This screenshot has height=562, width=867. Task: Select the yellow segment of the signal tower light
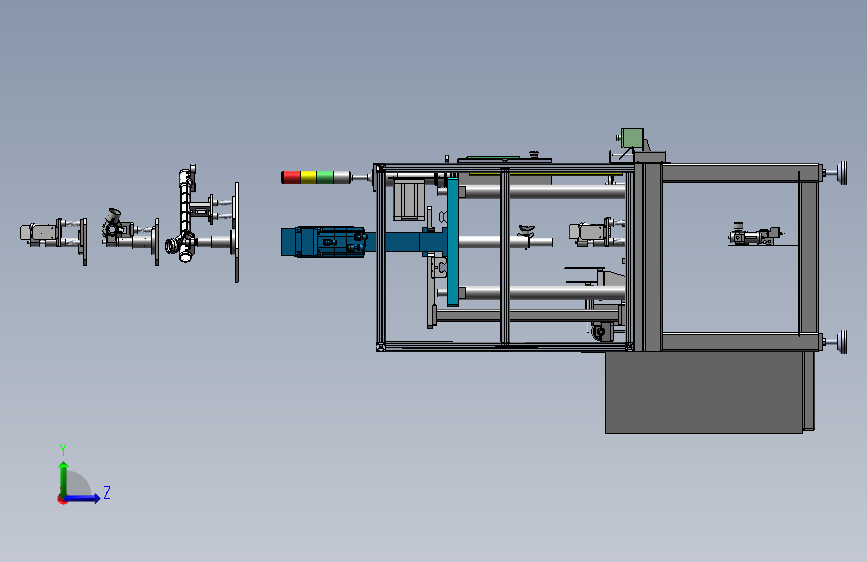(309, 177)
